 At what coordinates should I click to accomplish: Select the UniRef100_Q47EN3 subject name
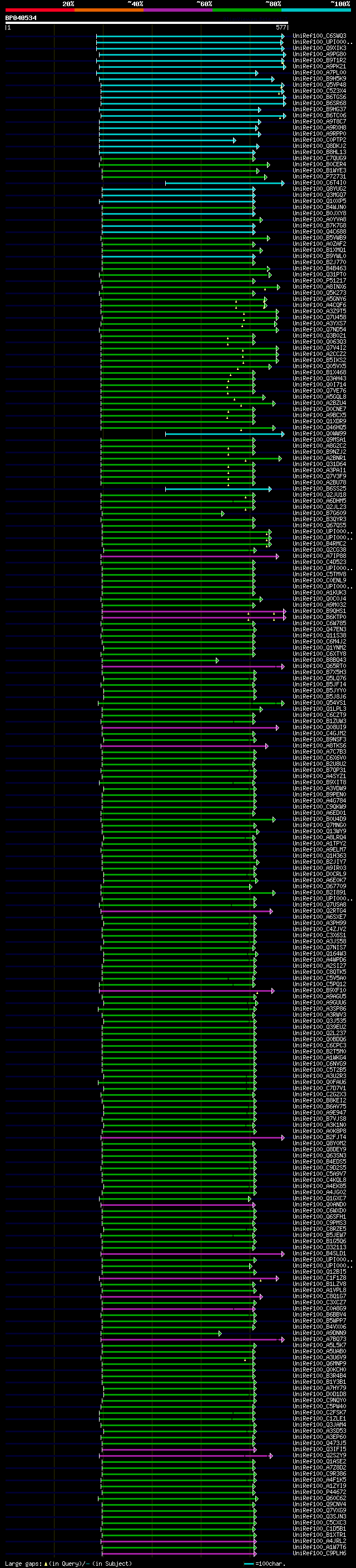(x=319, y=630)
